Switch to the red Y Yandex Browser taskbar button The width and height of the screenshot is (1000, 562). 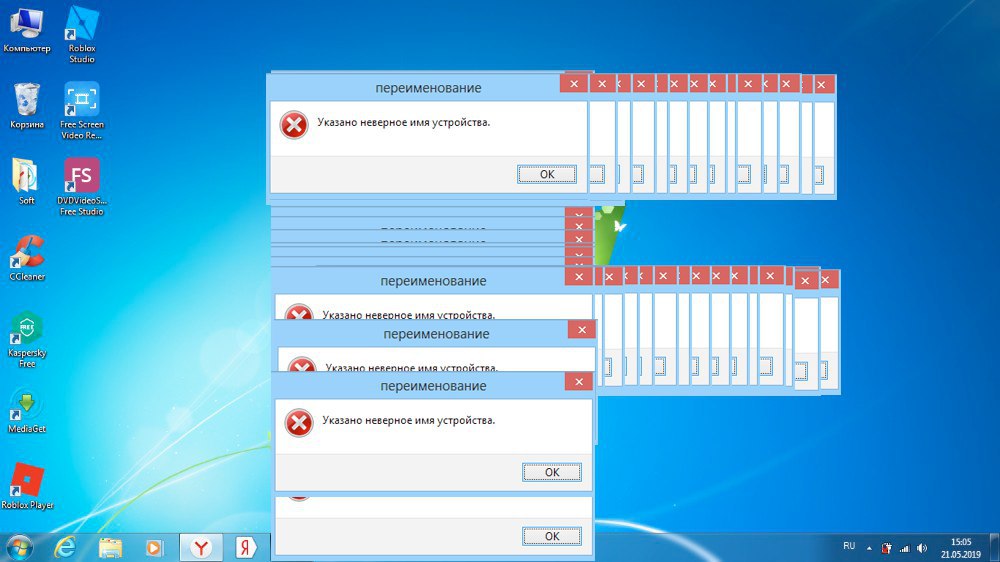click(x=201, y=547)
